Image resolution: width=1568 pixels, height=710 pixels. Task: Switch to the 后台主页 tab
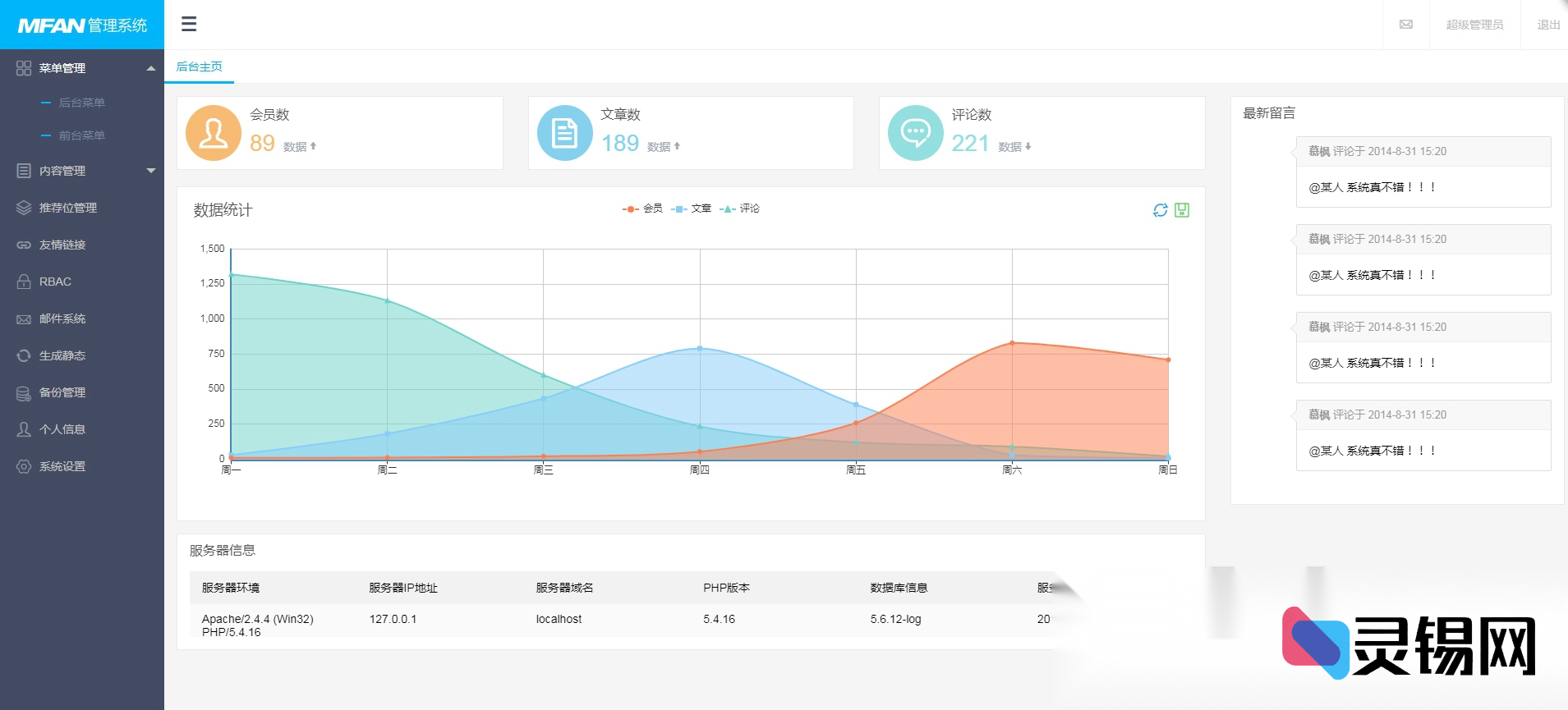click(x=200, y=66)
